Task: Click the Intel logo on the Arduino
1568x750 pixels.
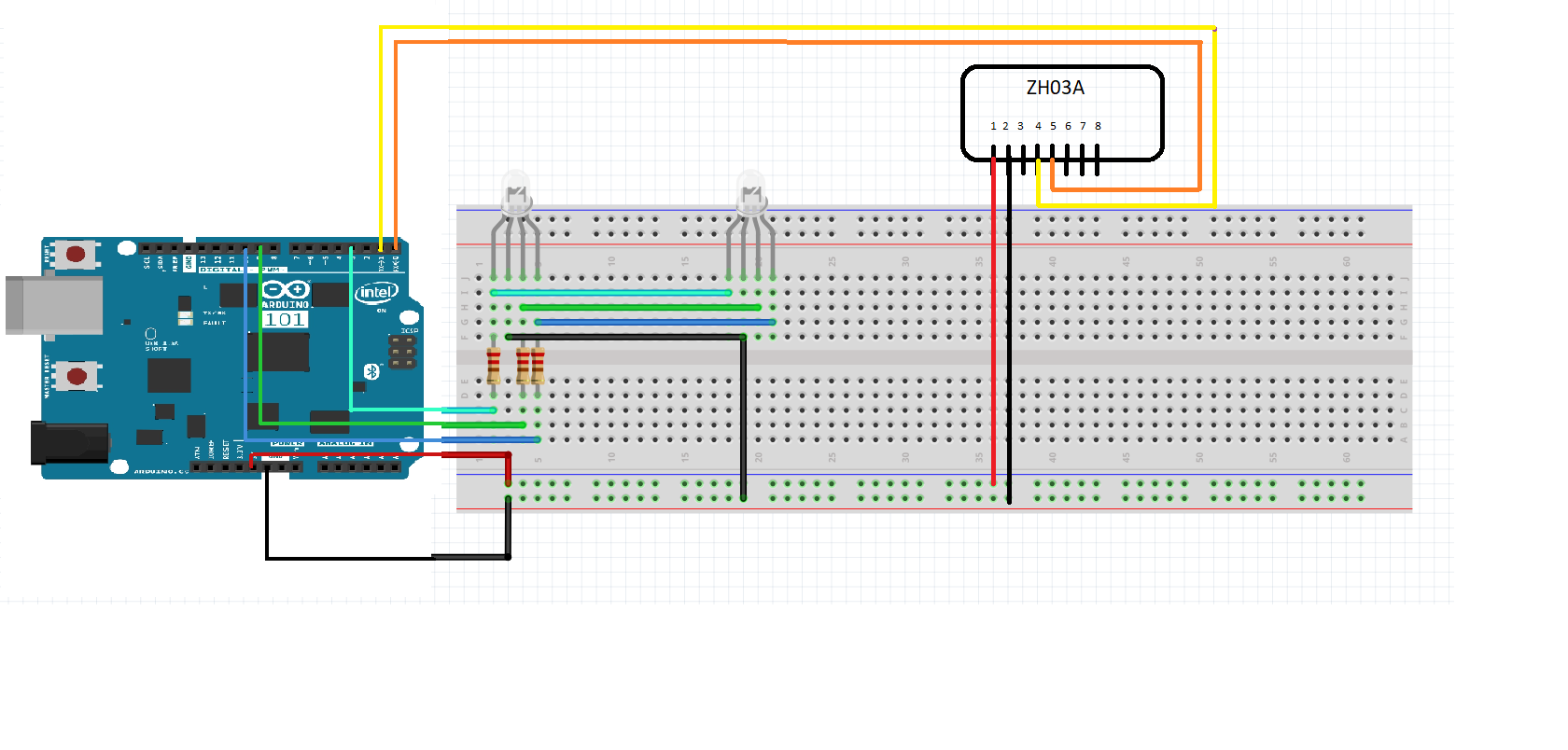Action: point(376,293)
